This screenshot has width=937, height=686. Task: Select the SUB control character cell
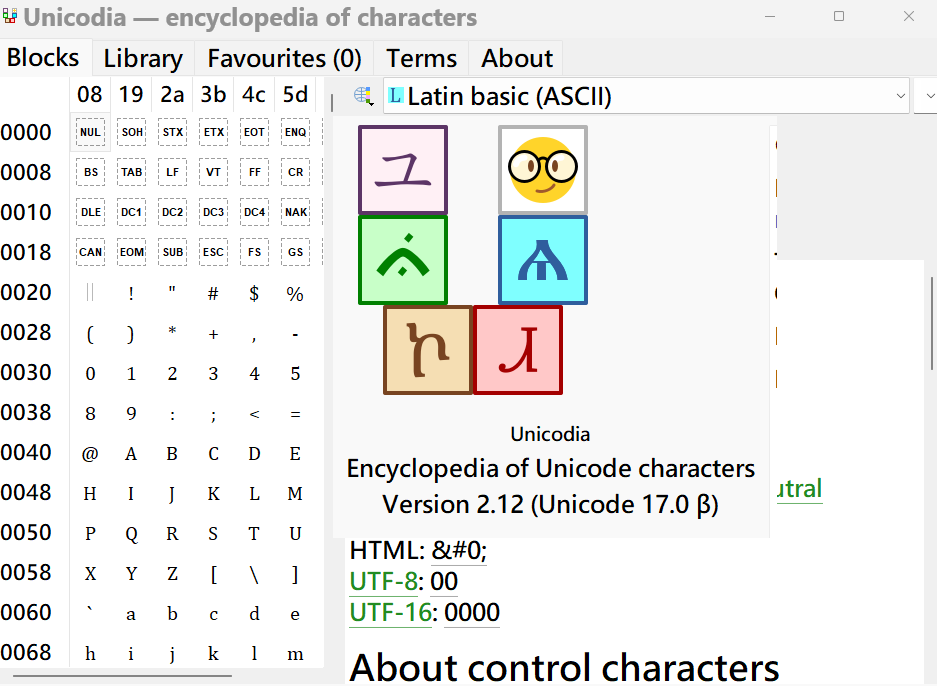(172, 252)
